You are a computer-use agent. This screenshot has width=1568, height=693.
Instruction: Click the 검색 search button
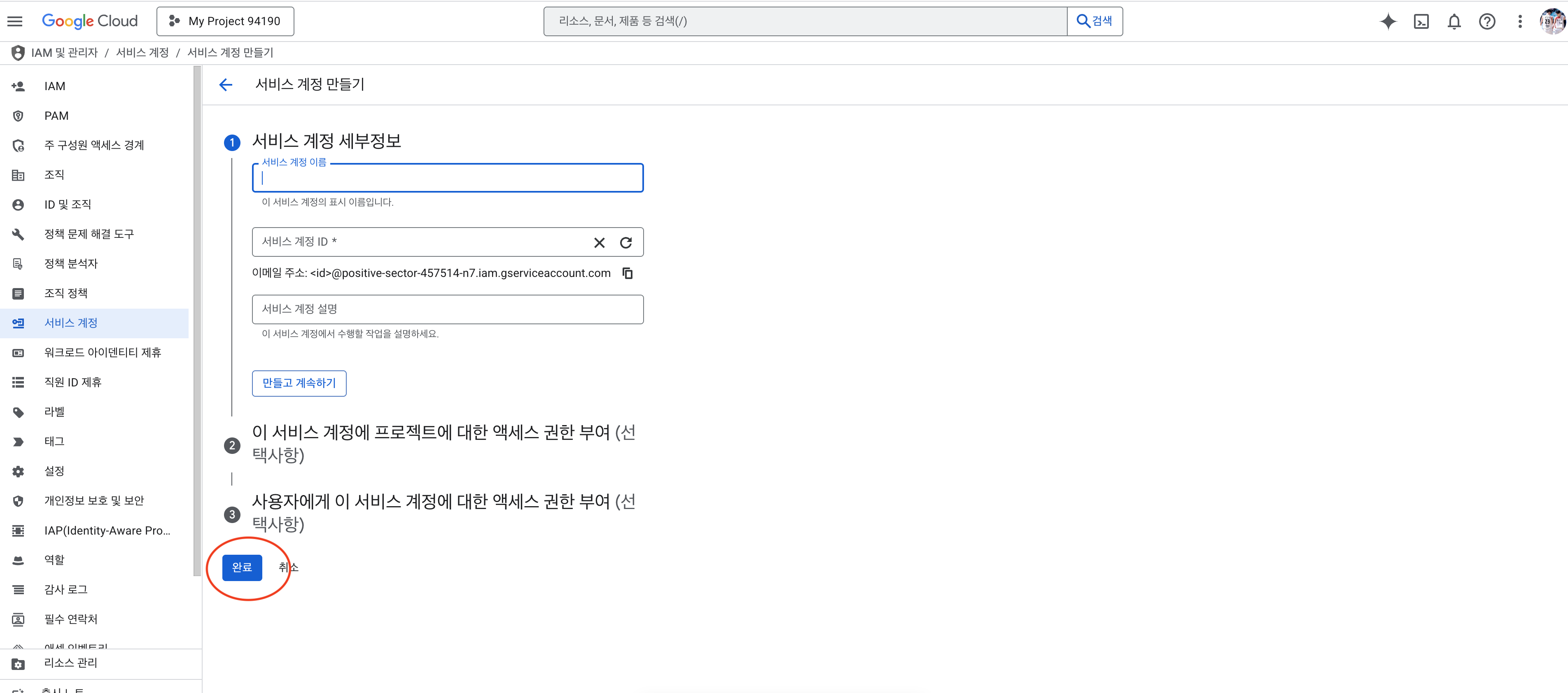[1094, 21]
